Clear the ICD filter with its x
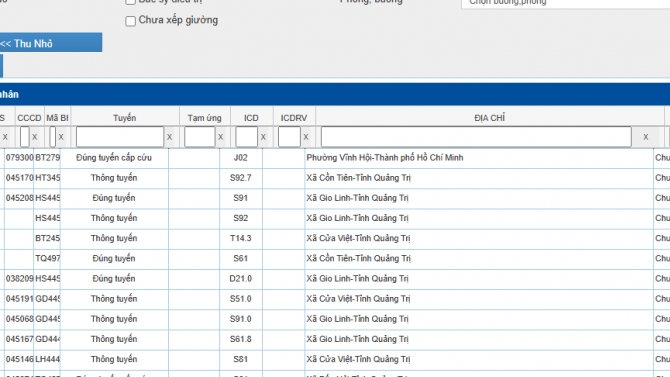Screen dimensions: 670x377 pyautogui.click(x=263, y=137)
